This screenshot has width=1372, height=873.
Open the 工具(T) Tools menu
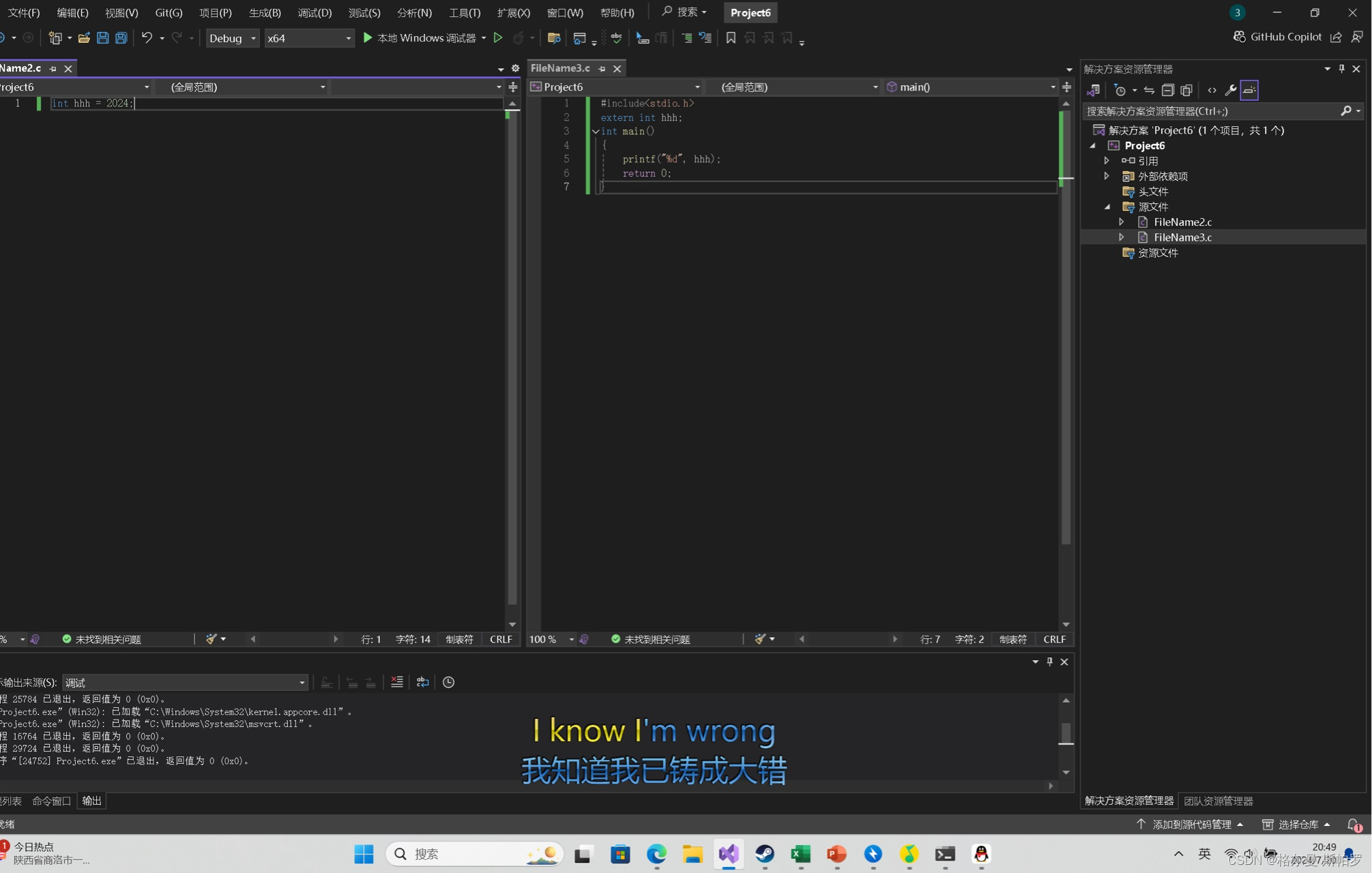pyautogui.click(x=465, y=12)
